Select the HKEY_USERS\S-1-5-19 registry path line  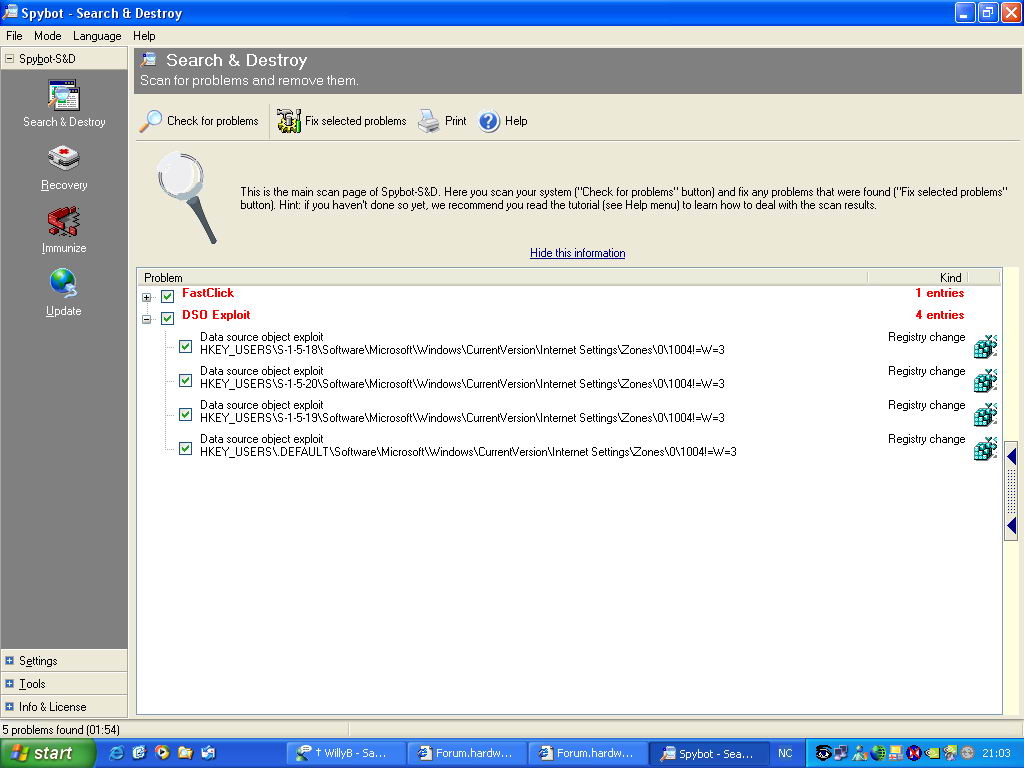pos(462,418)
